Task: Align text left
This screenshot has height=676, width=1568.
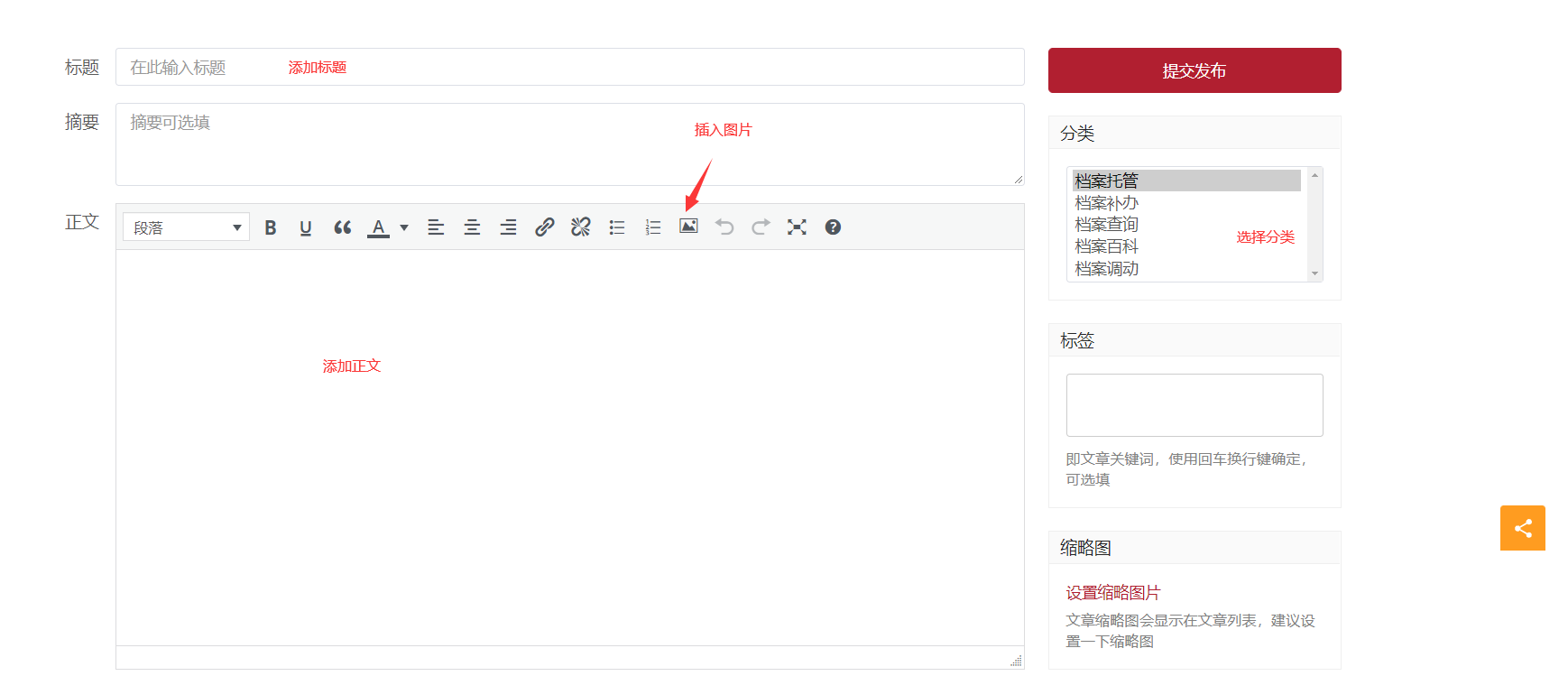Action: (x=436, y=227)
